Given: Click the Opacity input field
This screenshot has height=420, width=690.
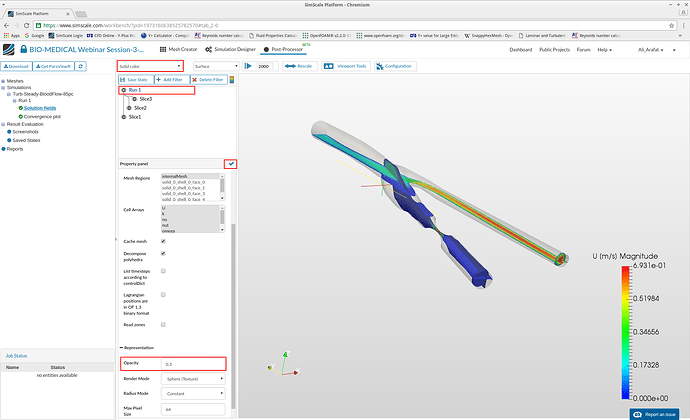Looking at the screenshot, I should coord(193,364).
